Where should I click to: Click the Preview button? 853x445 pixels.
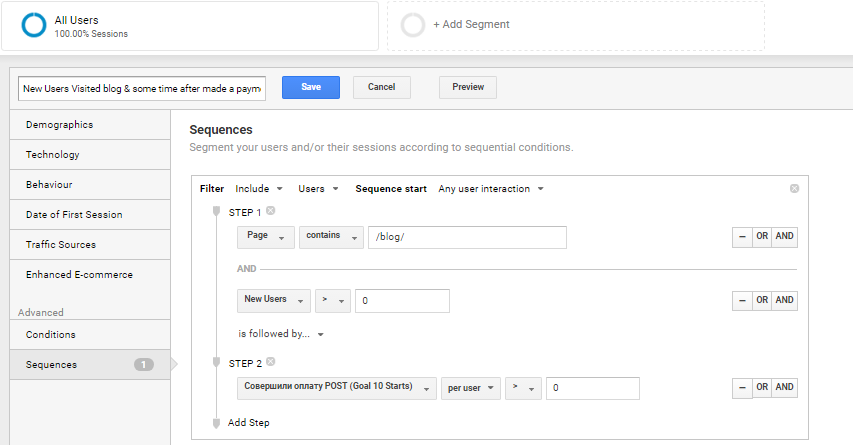click(468, 88)
